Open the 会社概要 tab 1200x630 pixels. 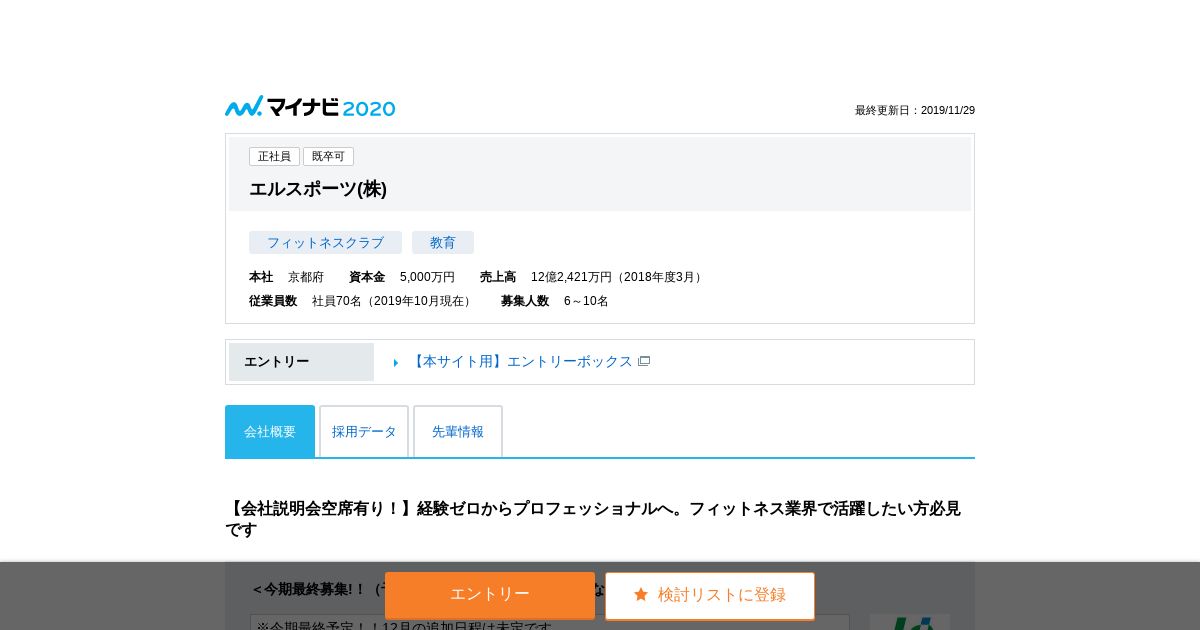click(270, 432)
